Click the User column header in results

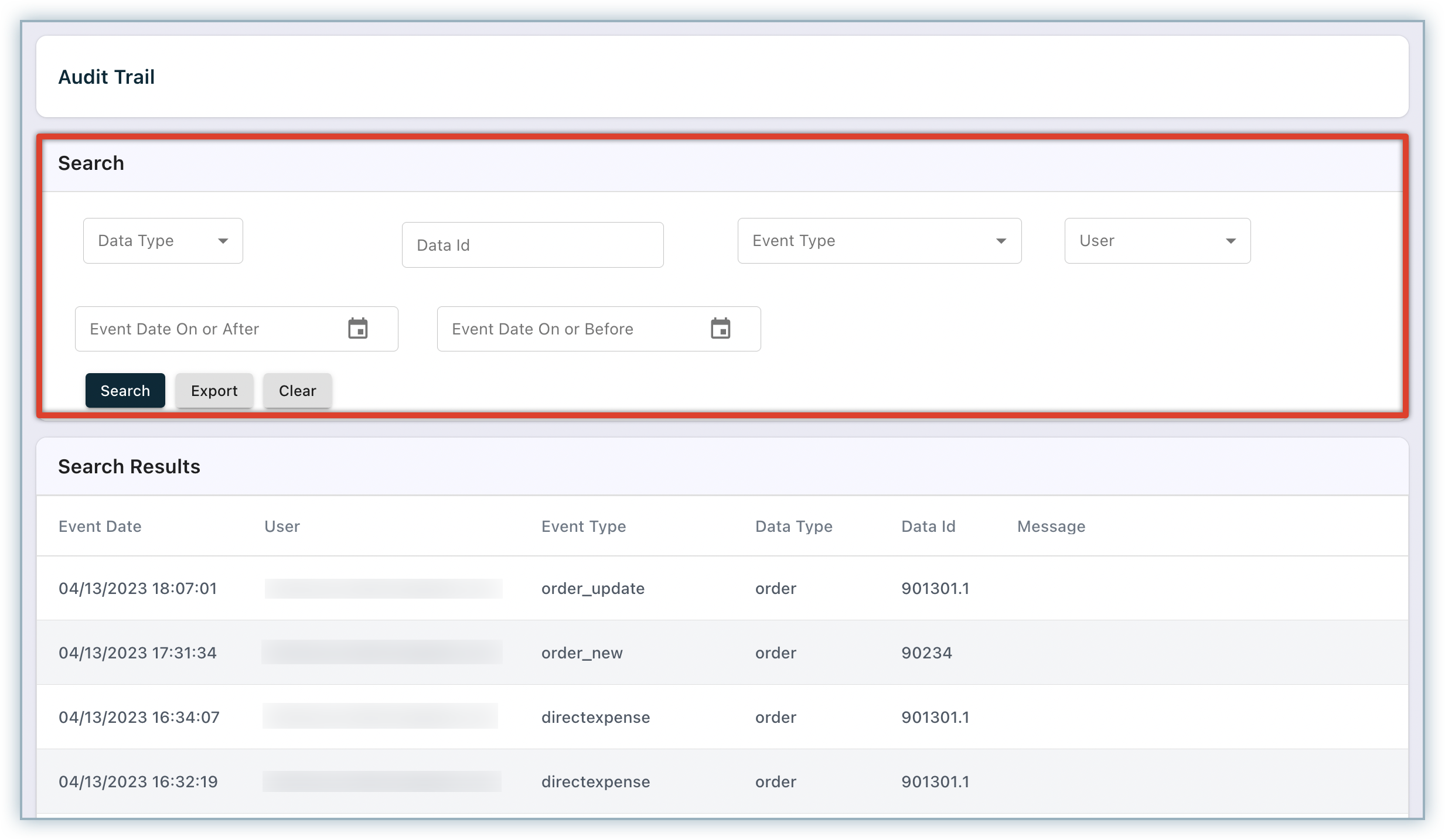(282, 527)
